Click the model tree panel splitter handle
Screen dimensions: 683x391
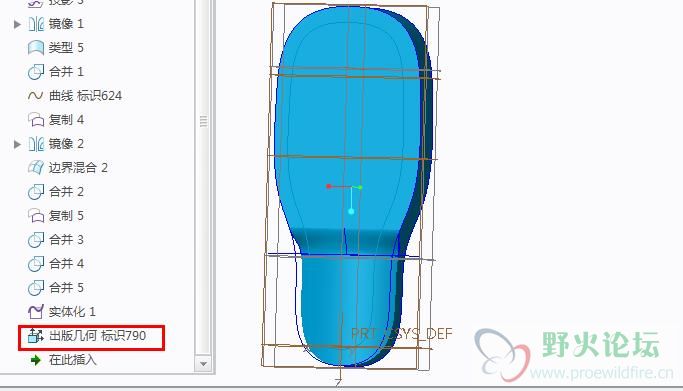click(203, 121)
